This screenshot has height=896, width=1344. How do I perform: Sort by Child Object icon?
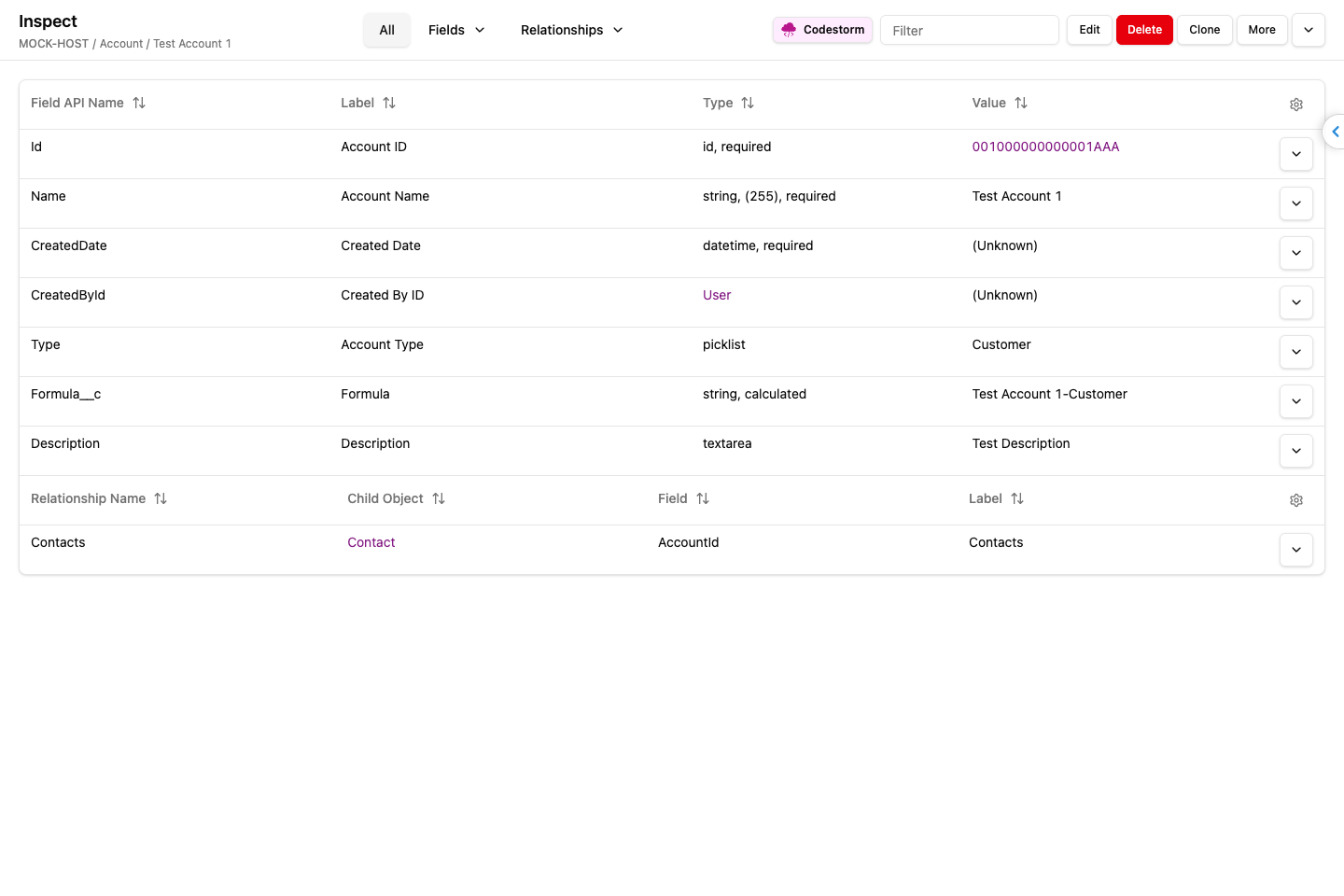coord(439,499)
